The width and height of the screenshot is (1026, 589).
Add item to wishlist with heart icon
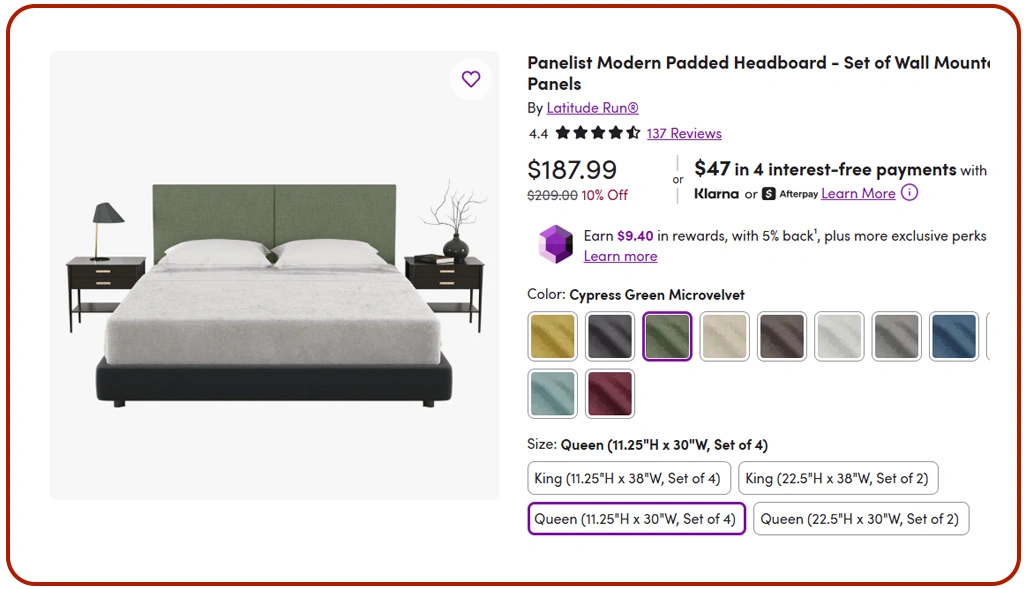point(471,79)
